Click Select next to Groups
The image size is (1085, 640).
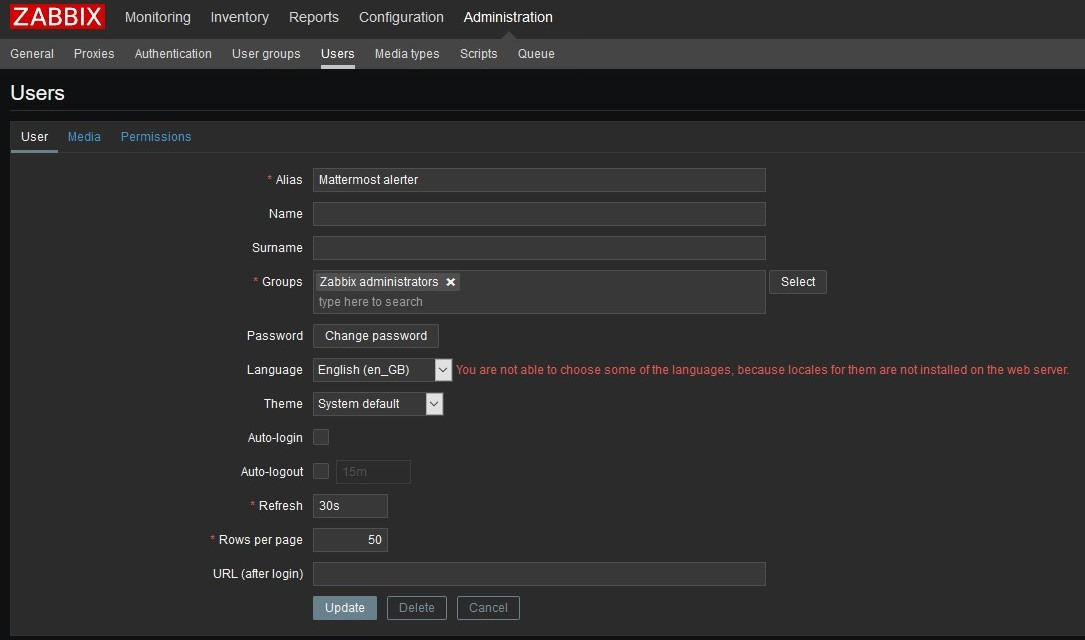797,282
